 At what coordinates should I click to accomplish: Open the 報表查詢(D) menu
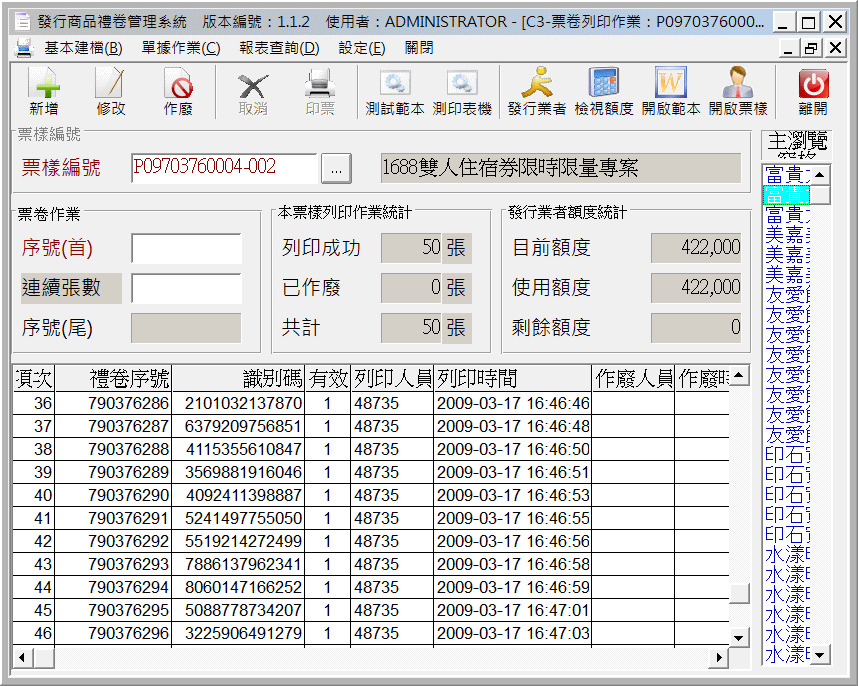(279, 48)
